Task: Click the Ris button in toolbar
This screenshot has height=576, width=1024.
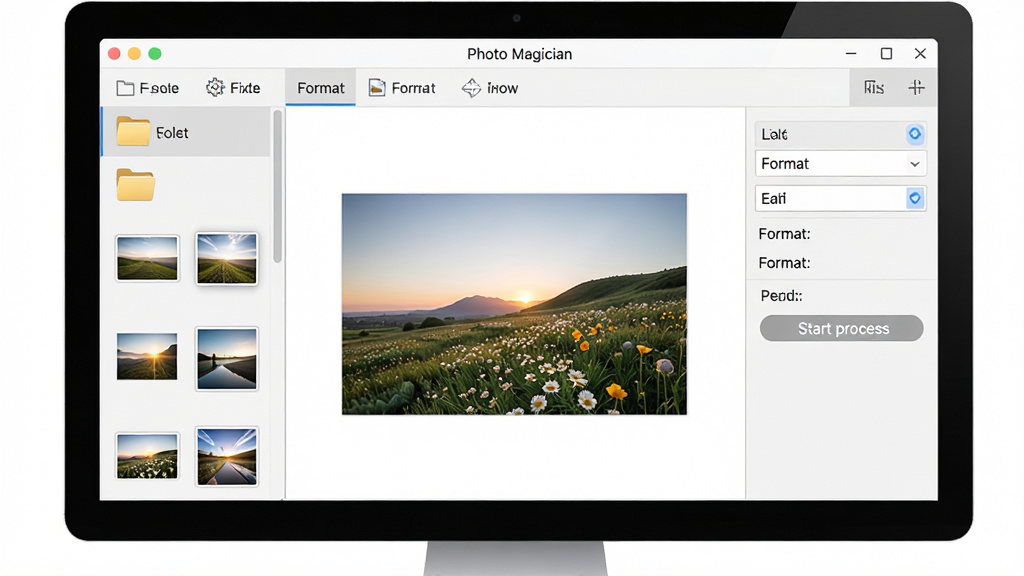Action: click(x=874, y=88)
